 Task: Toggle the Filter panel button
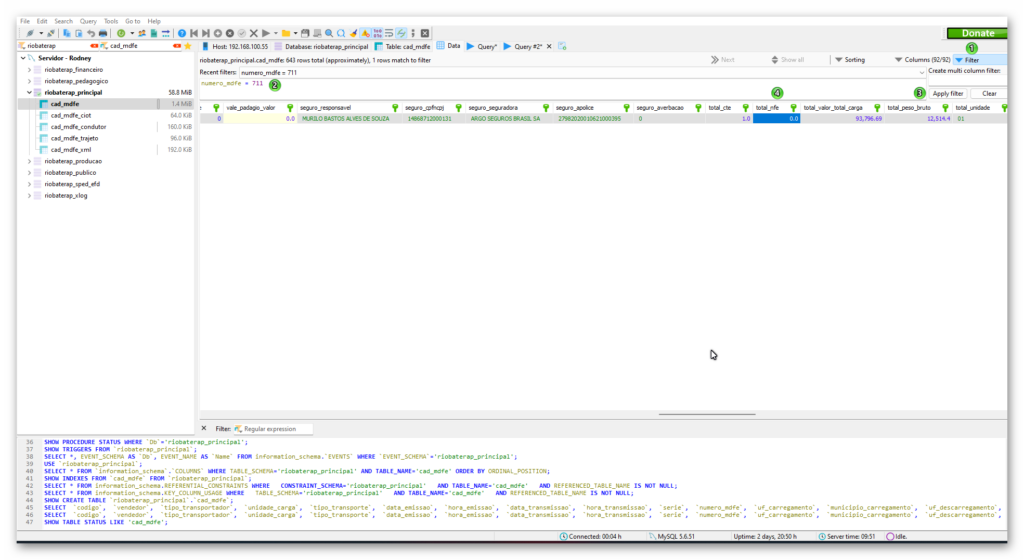click(x=979, y=60)
